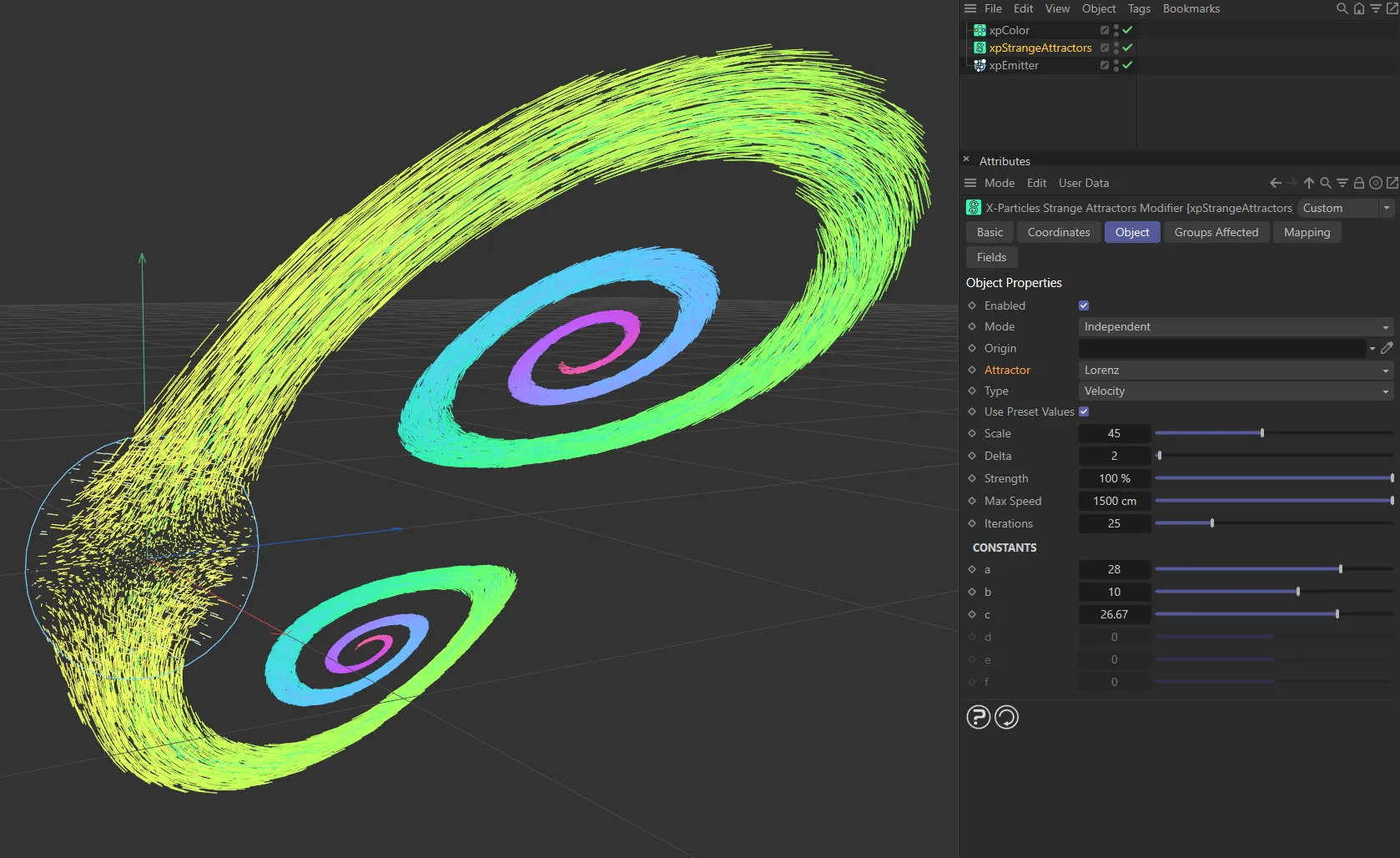Expand the Mode dropdown showing Independent
Image resolution: width=1400 pixels, height=858 pixels.
coord(1235,326)
